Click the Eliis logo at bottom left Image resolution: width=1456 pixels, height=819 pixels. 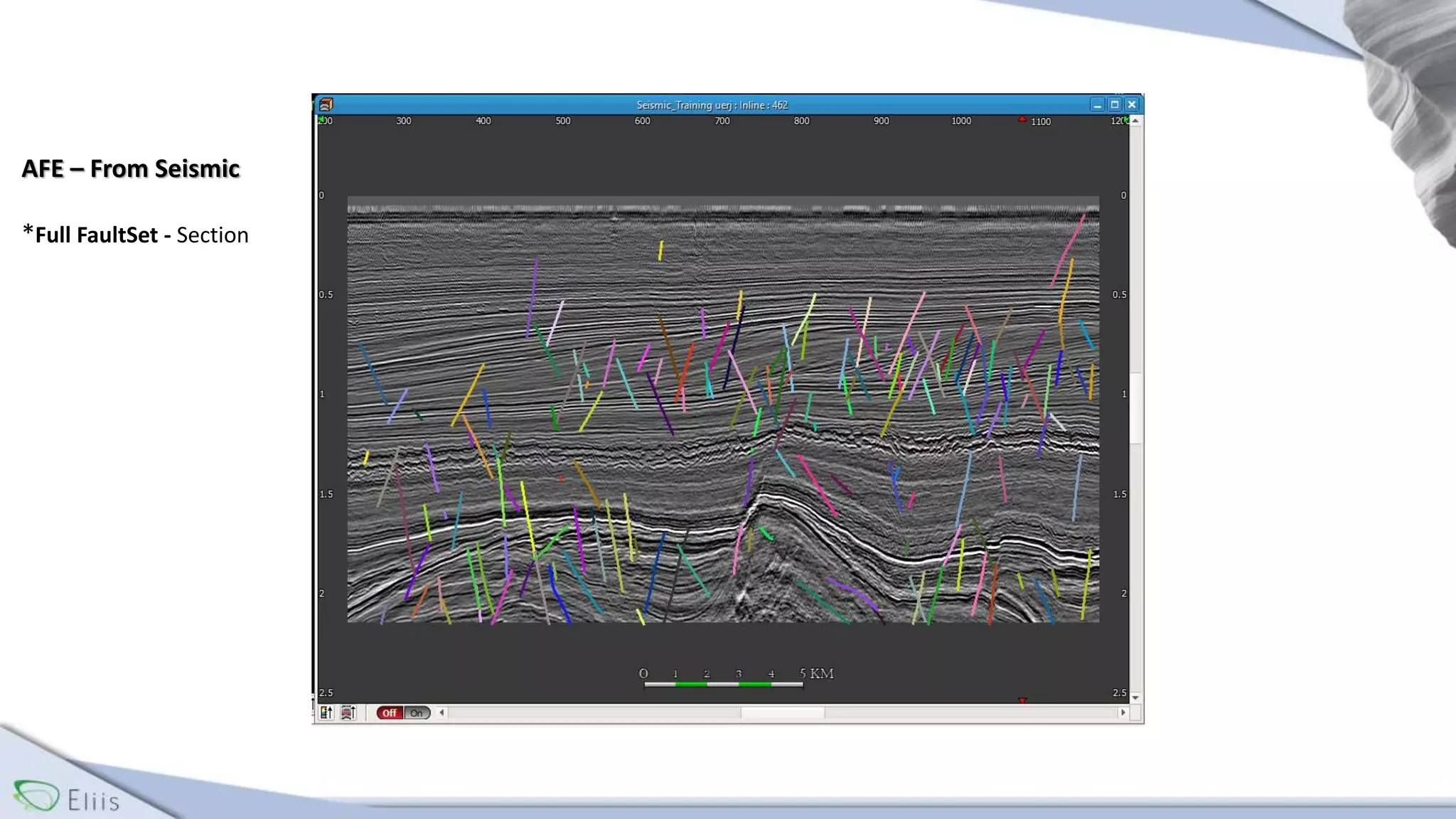coord(67,798)
